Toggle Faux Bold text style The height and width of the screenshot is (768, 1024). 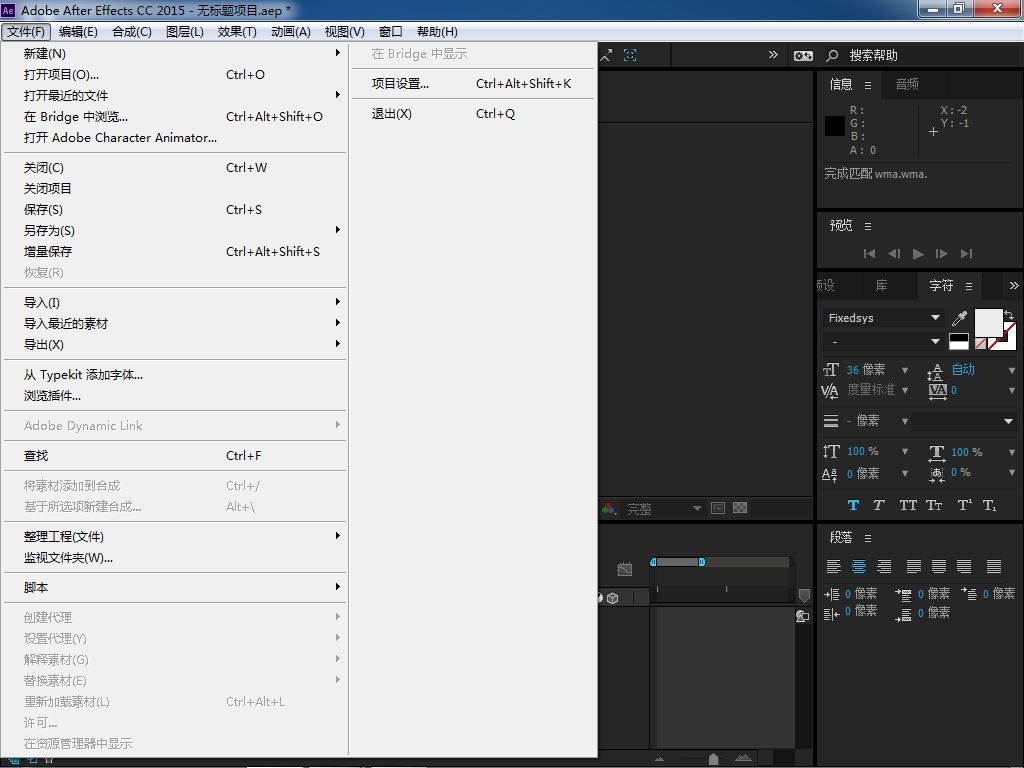(x=853, y=505)
